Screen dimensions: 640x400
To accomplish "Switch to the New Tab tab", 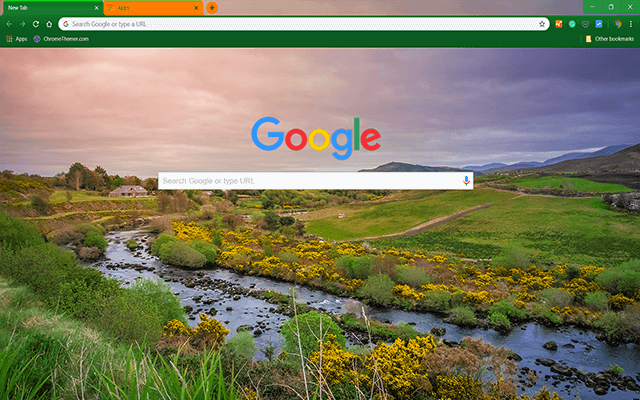I will click(x=52, y=8).
